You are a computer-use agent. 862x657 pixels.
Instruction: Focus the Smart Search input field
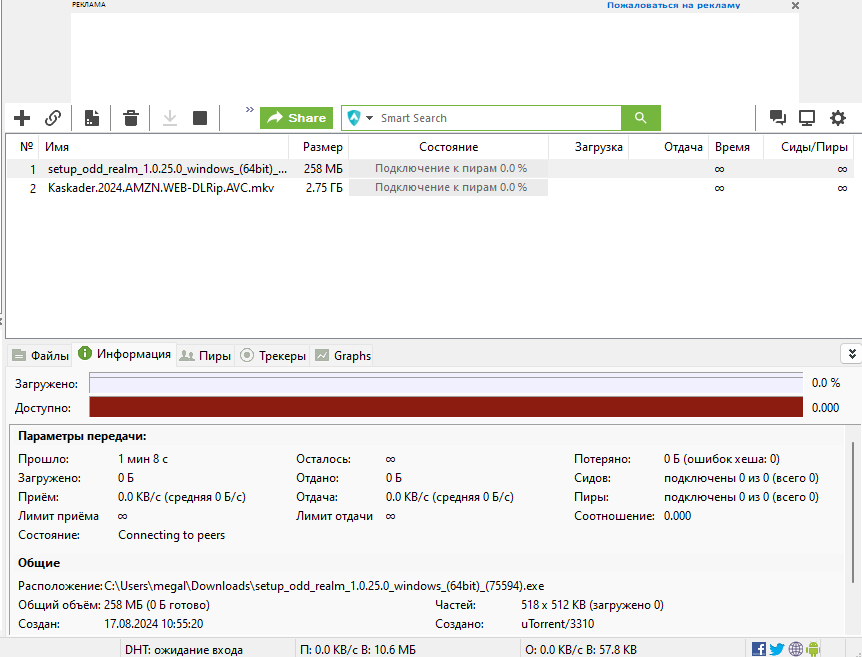499,118
